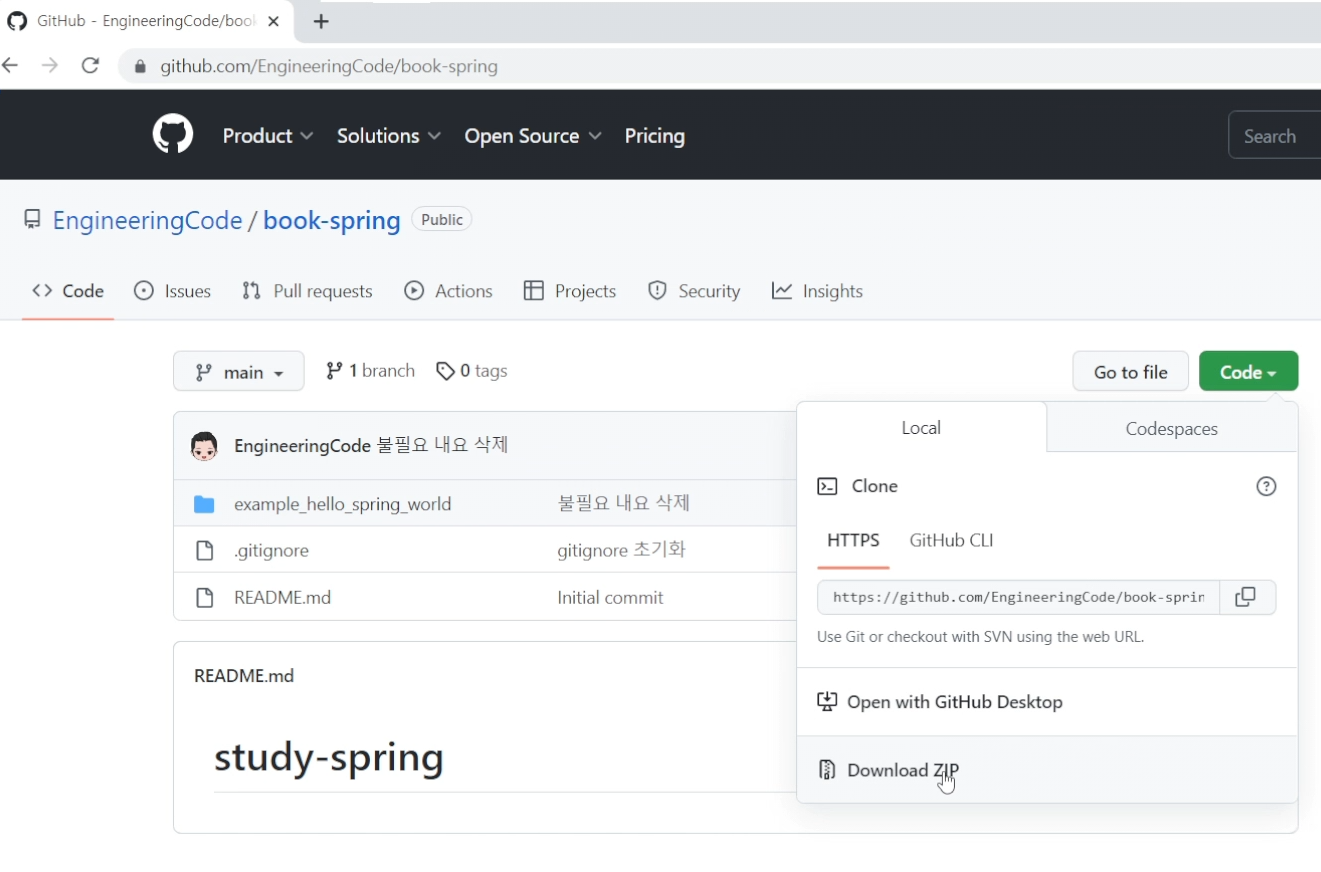Click the zip file icon beside Download ZIP
Viewport: 1321px width, 872px height.
click(x=827, y=770)
